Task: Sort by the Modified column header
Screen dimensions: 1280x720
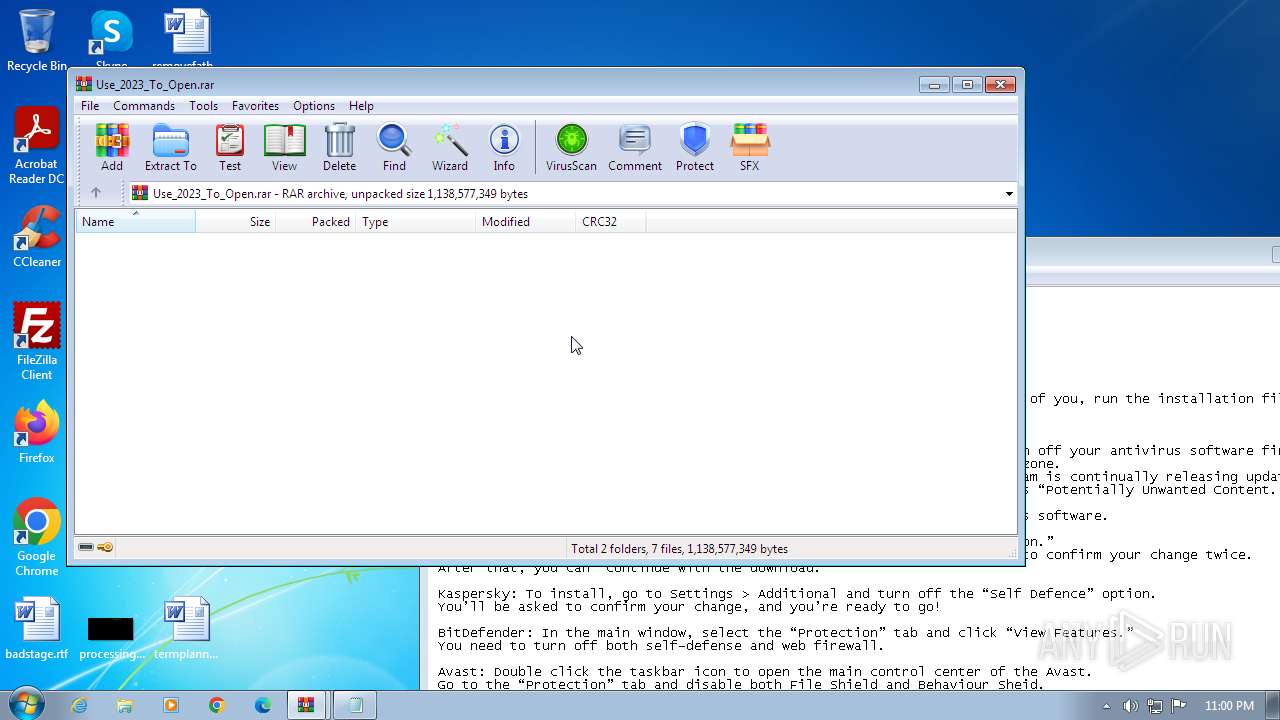Action: click(526, 222)
